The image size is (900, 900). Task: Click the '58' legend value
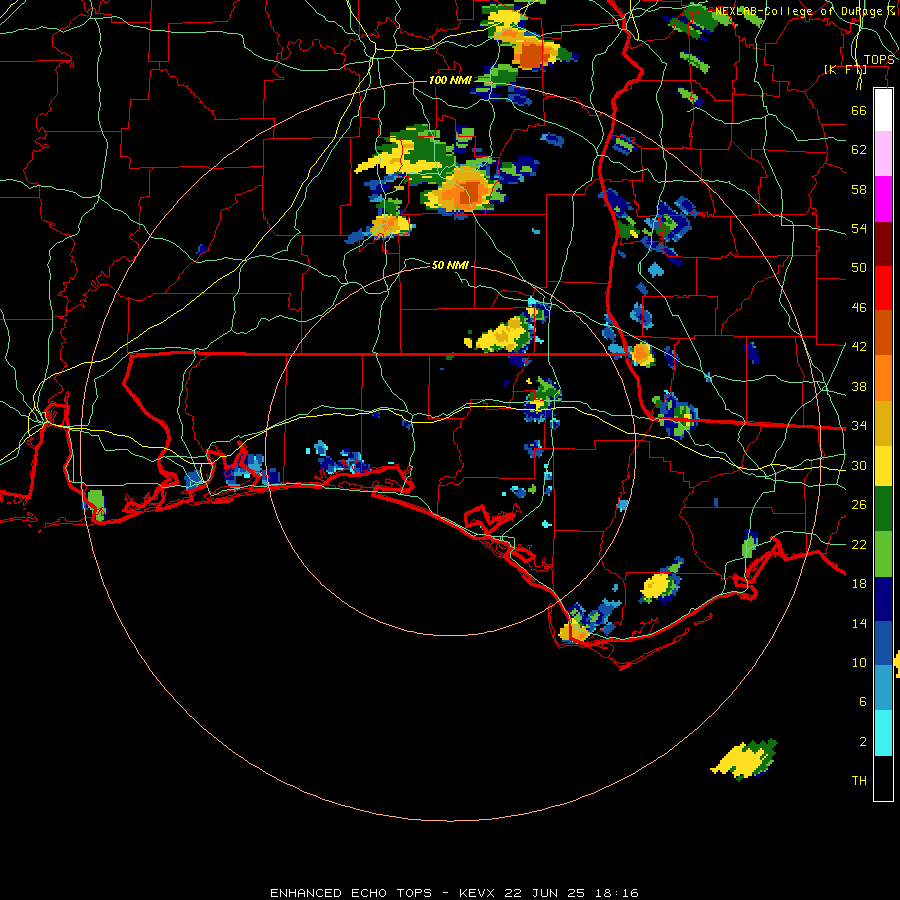[x=859, y=189]
